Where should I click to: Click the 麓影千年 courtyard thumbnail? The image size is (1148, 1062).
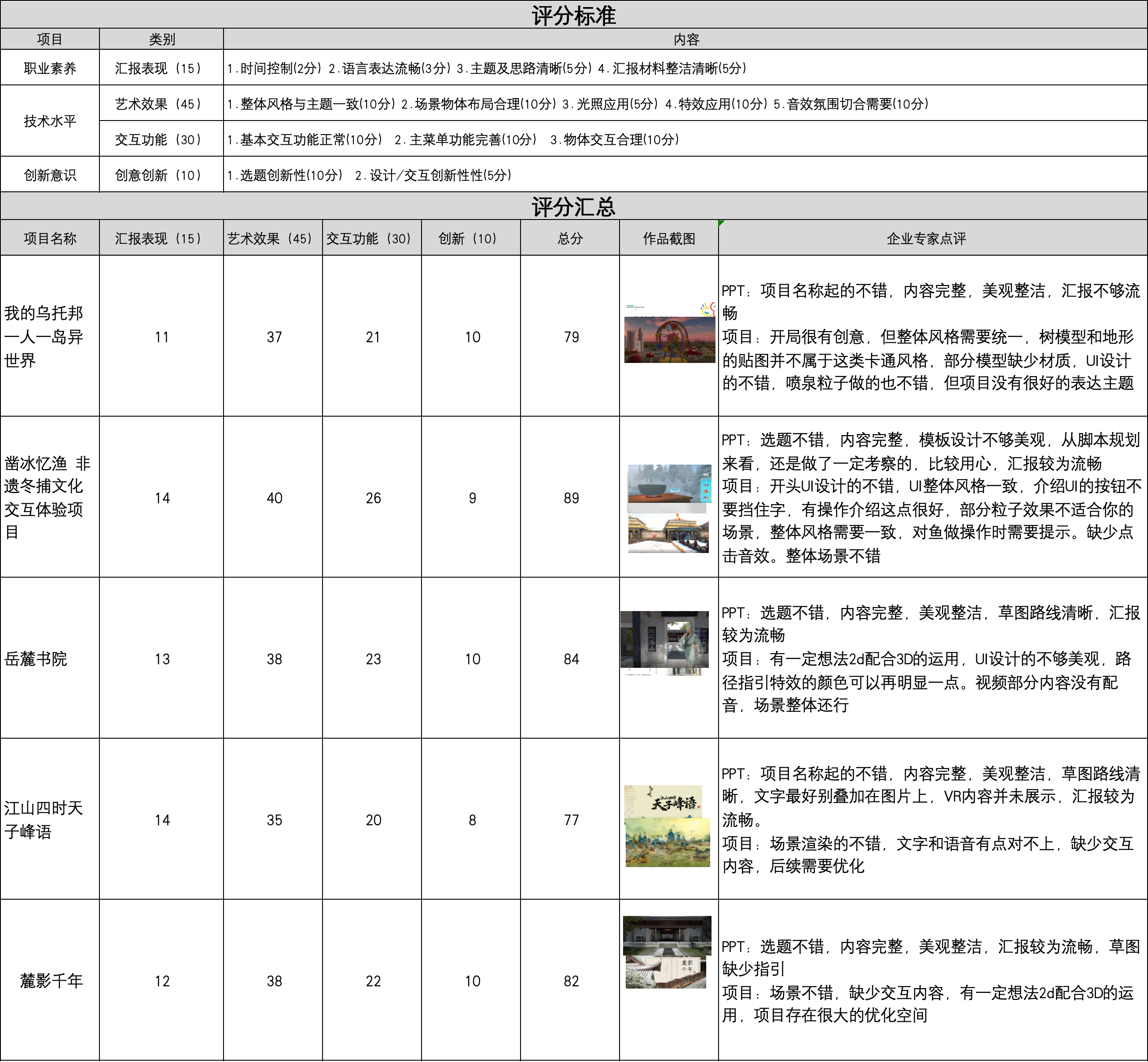(x=667, y=936)
